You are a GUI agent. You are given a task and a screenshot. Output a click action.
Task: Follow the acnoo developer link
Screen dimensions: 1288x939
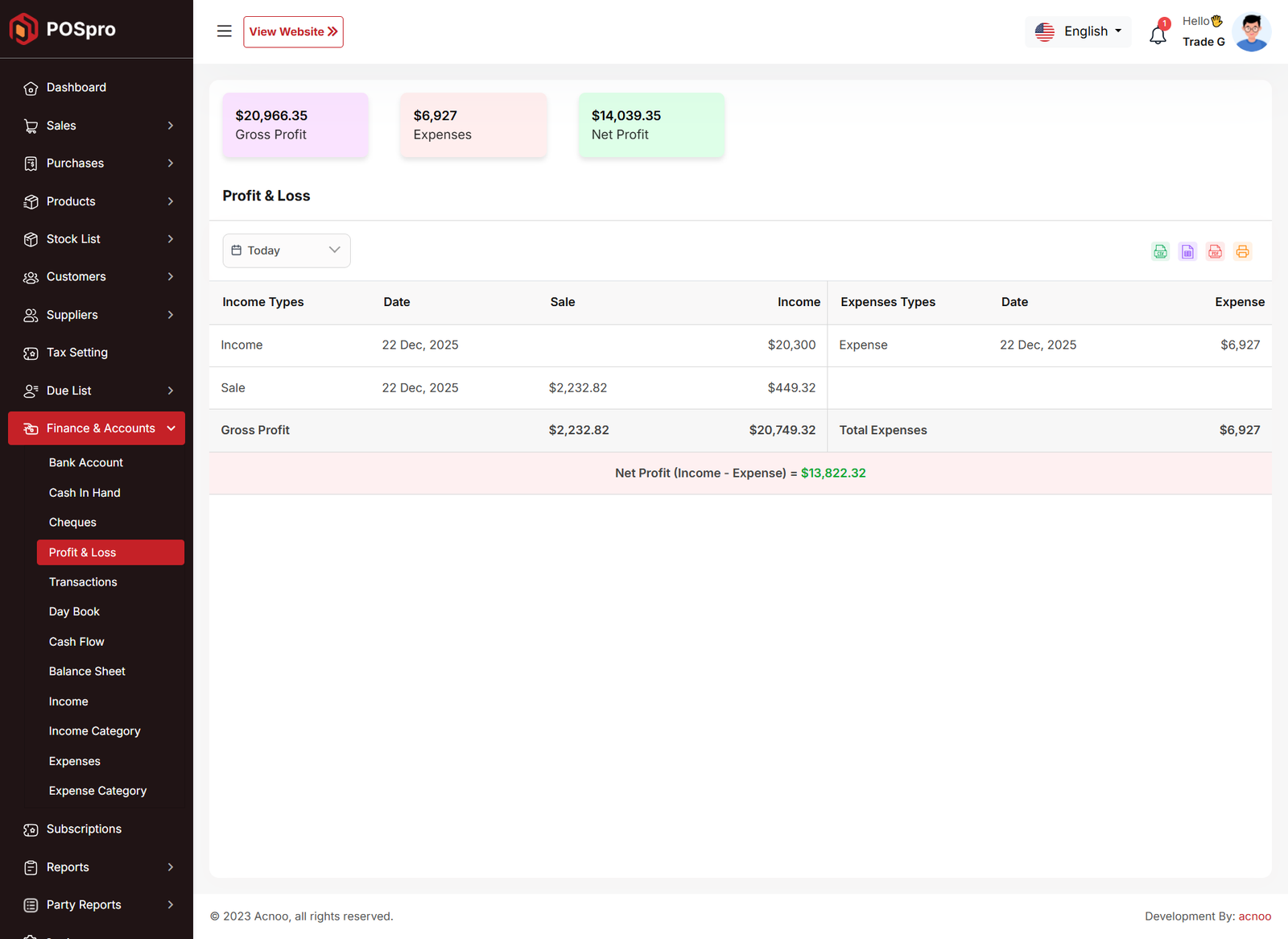coord(1254,916)
